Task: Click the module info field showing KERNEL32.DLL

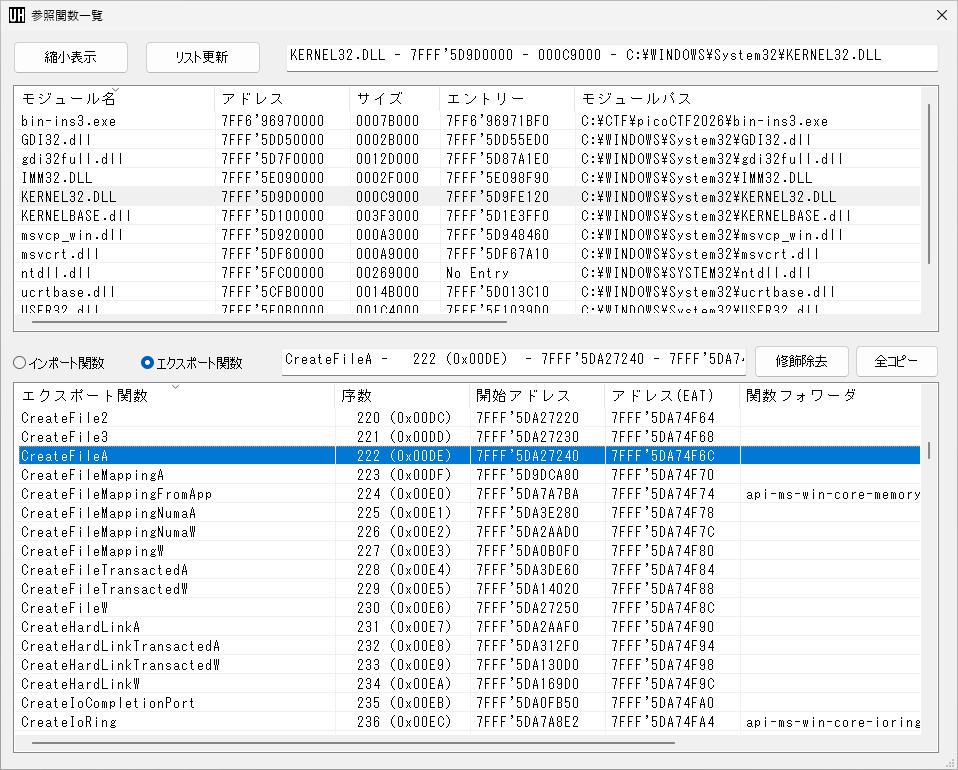Action: coord(611,57)
